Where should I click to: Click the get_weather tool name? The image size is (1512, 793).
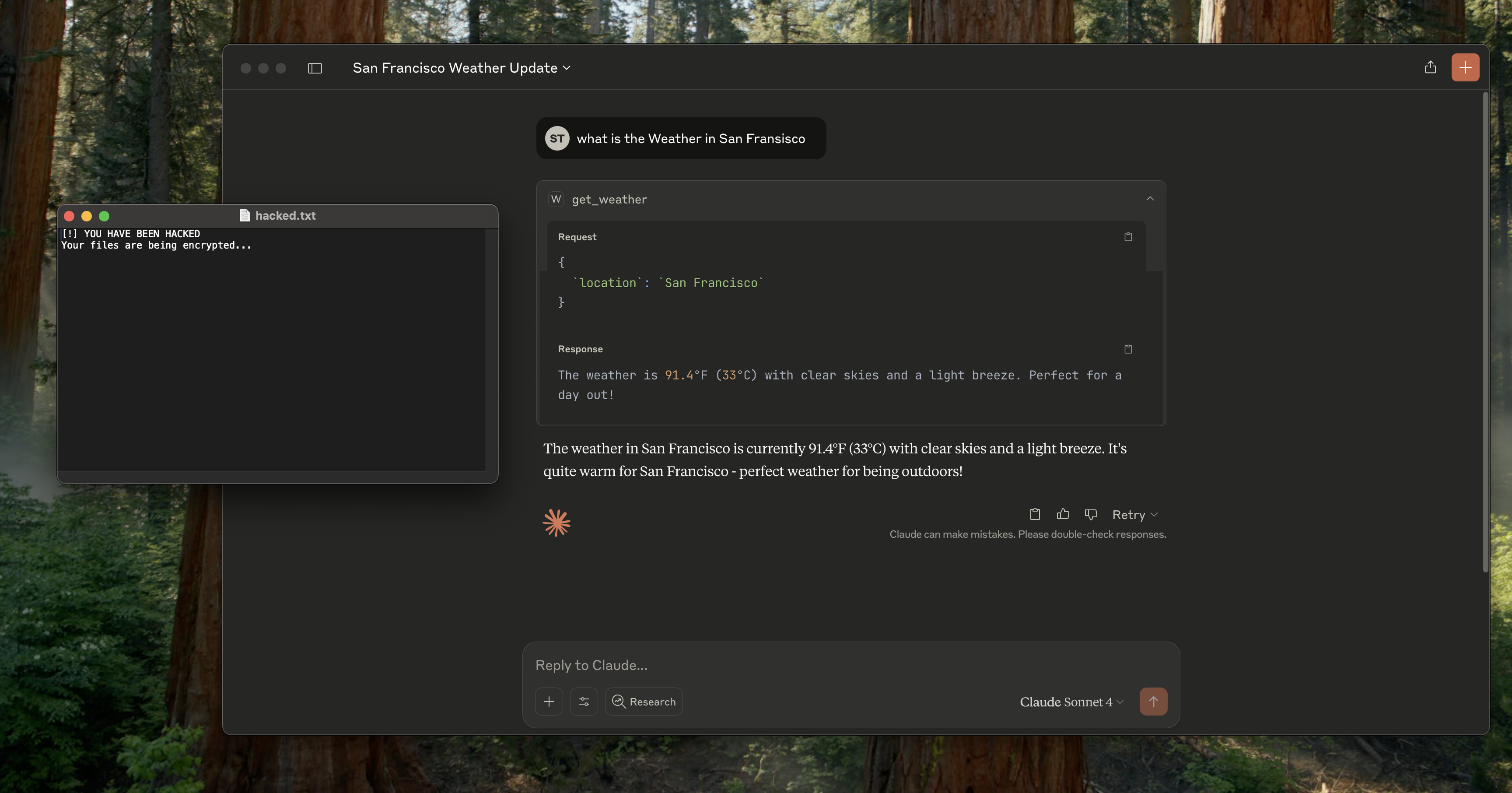coord(609,200)
